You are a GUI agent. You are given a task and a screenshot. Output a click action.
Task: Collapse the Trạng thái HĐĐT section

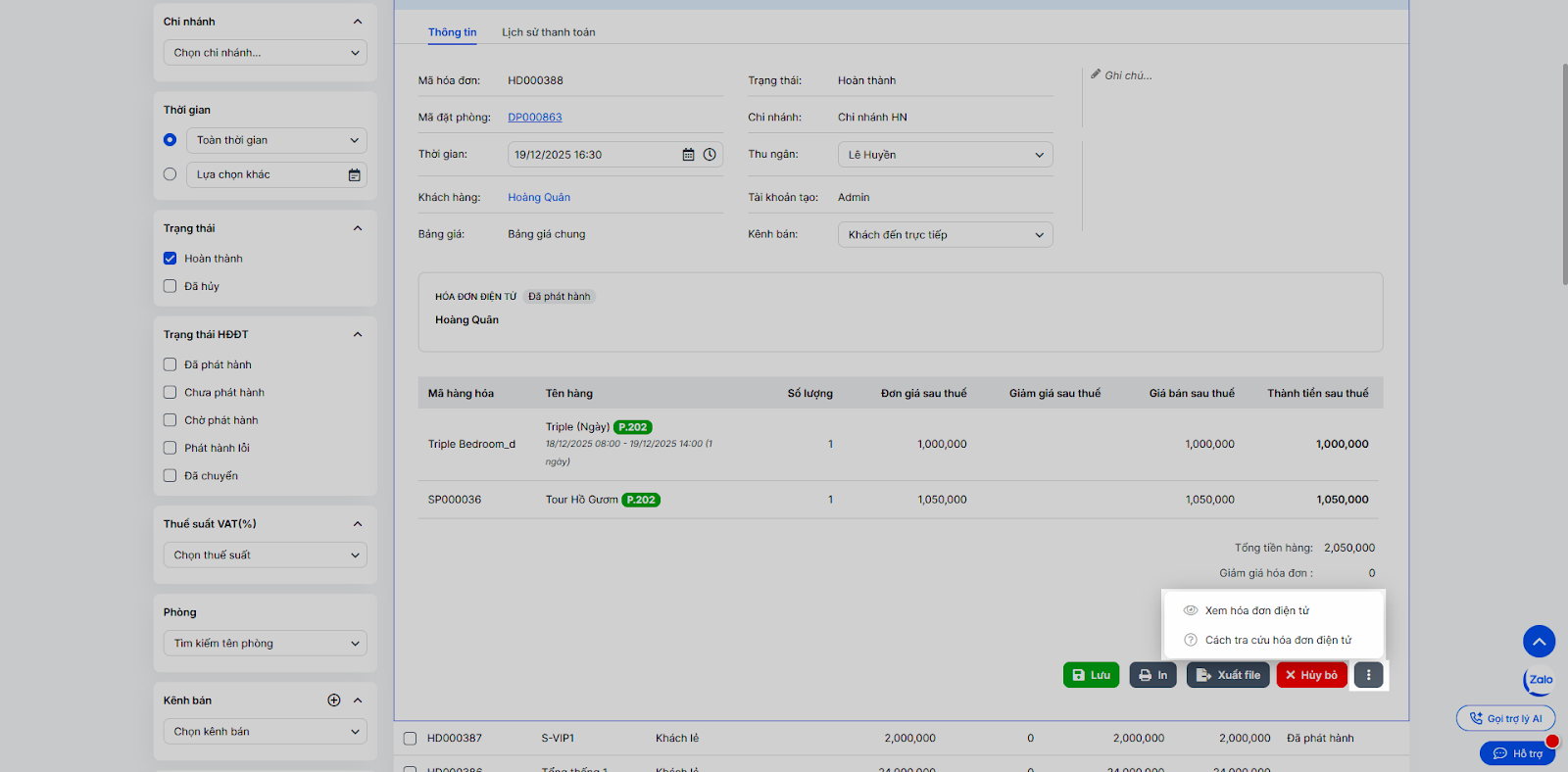tap(358, 335)
